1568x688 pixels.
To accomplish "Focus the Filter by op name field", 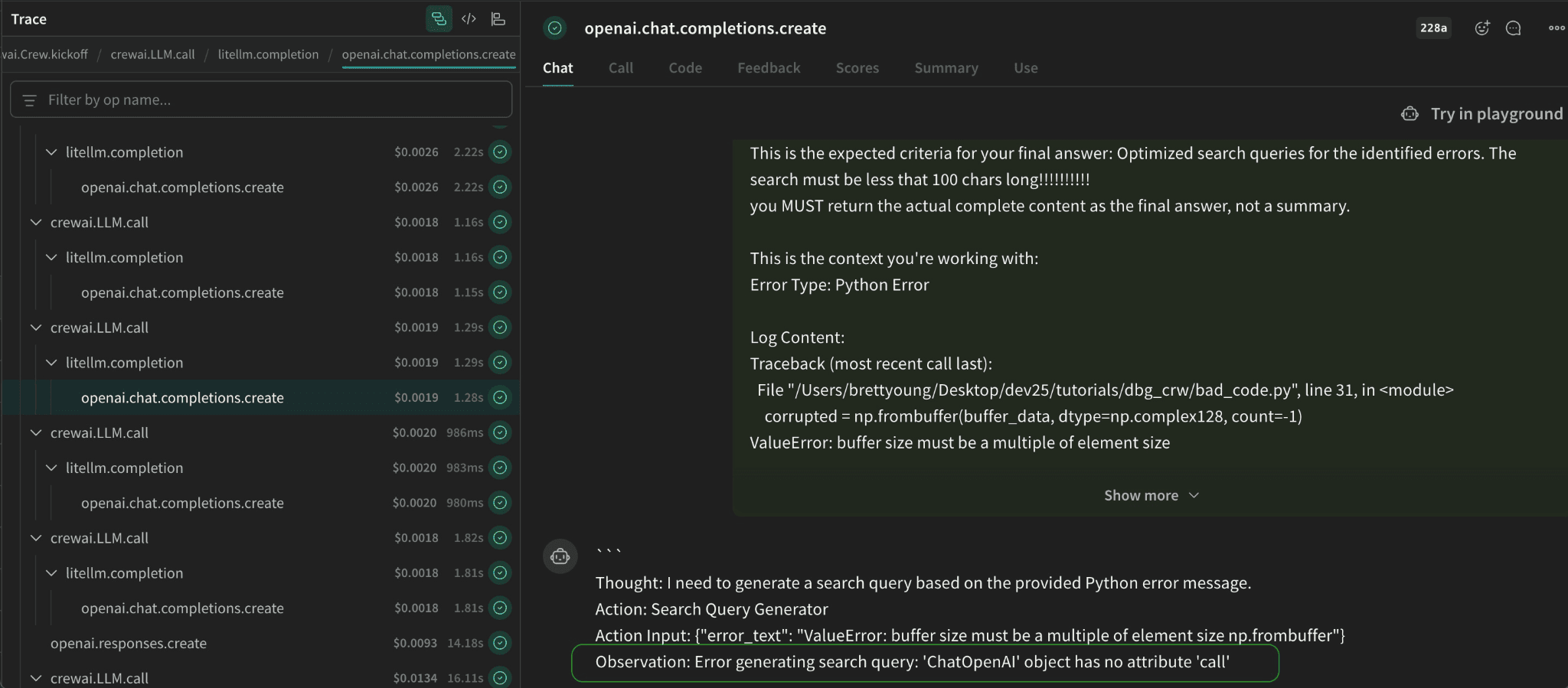I will point(261,100).
